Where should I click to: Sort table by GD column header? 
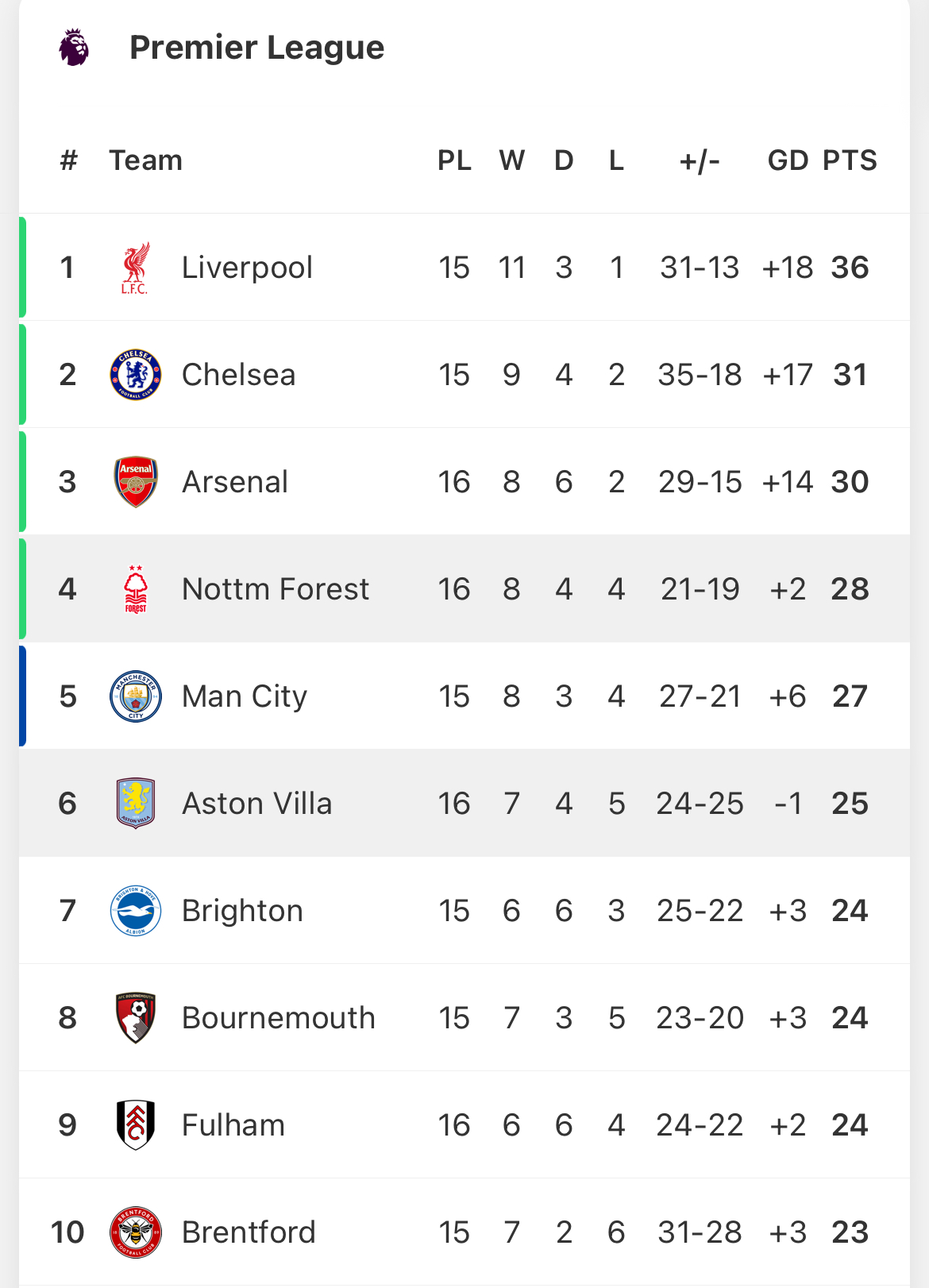coord(788,160)
